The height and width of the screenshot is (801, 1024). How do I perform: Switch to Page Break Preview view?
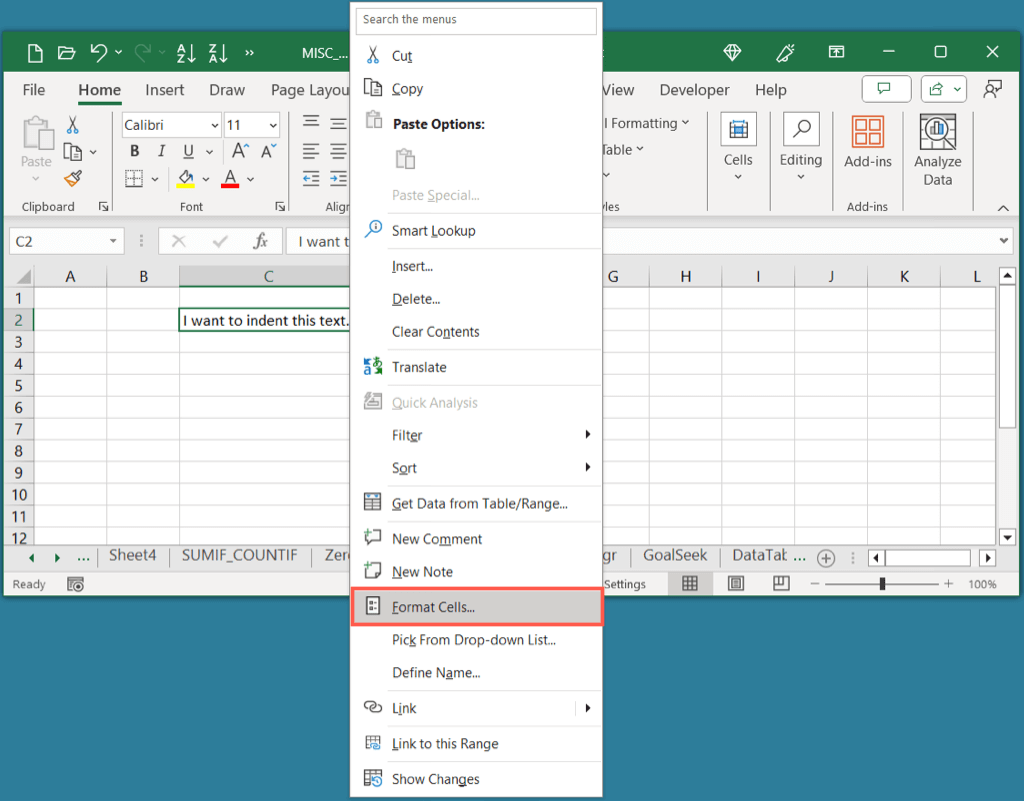click(x=781, y=584)
